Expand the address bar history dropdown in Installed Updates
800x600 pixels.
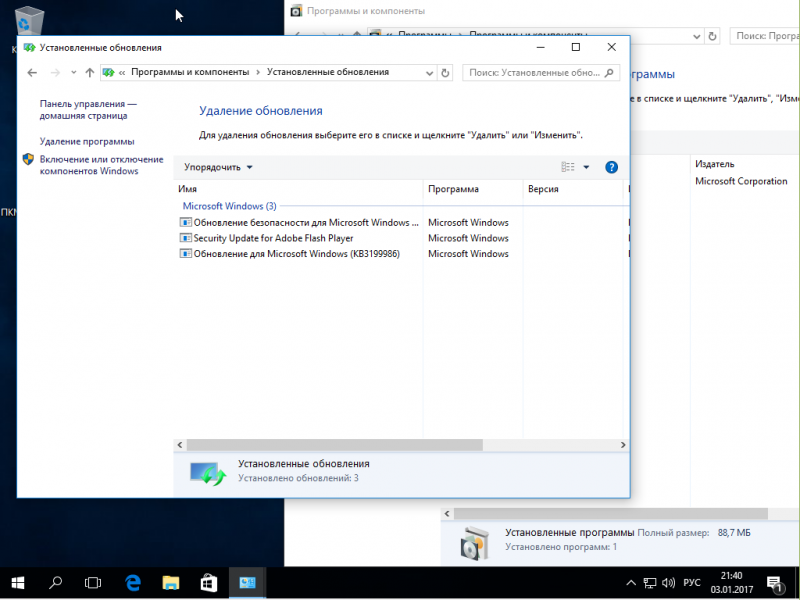pyautogui.click(x=430, y=73)
